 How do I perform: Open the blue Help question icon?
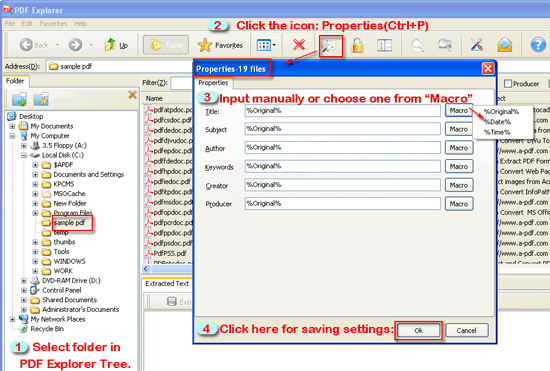click(538, 45)
